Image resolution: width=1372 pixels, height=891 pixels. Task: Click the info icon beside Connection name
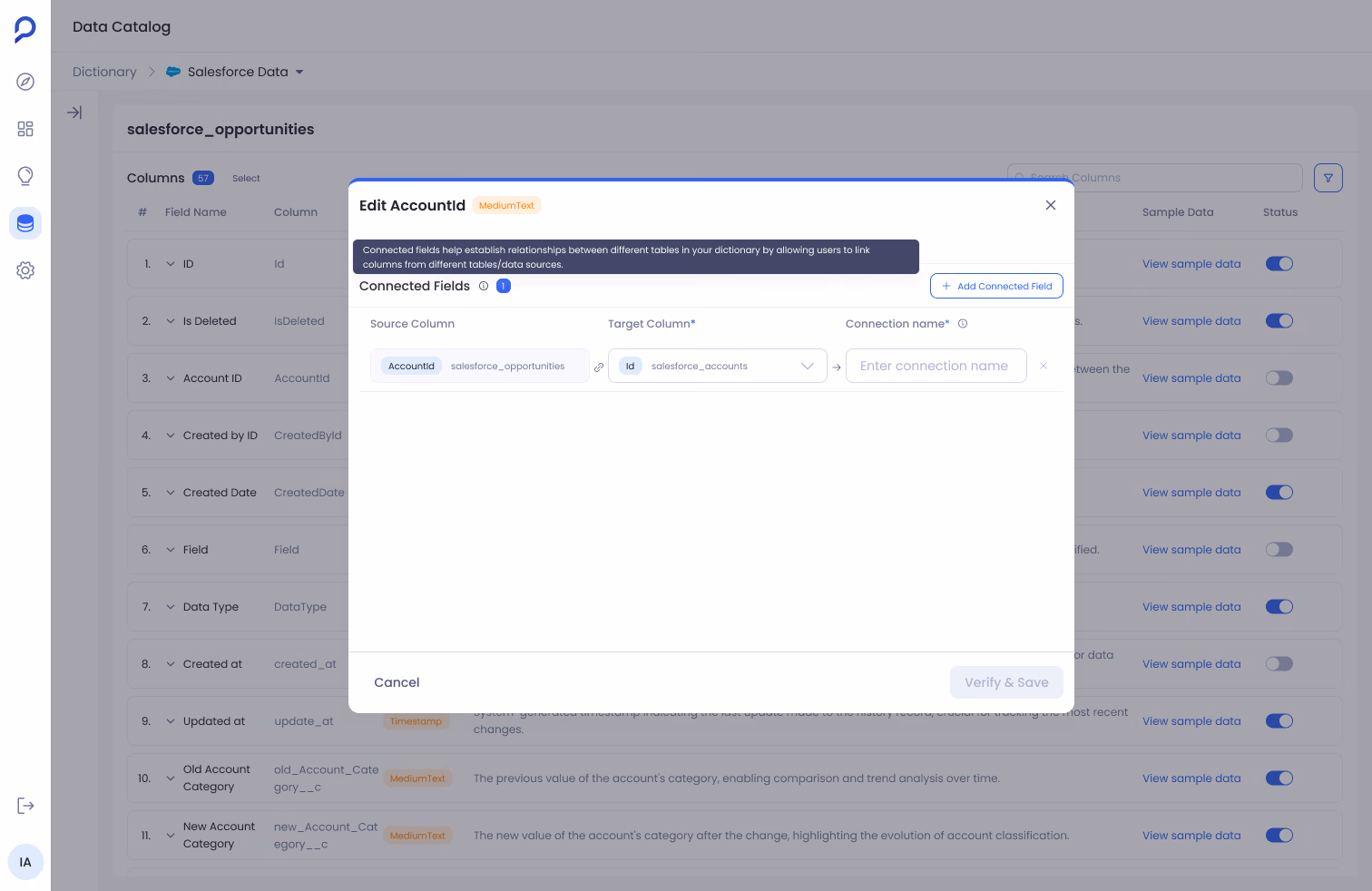click(963, 324)
